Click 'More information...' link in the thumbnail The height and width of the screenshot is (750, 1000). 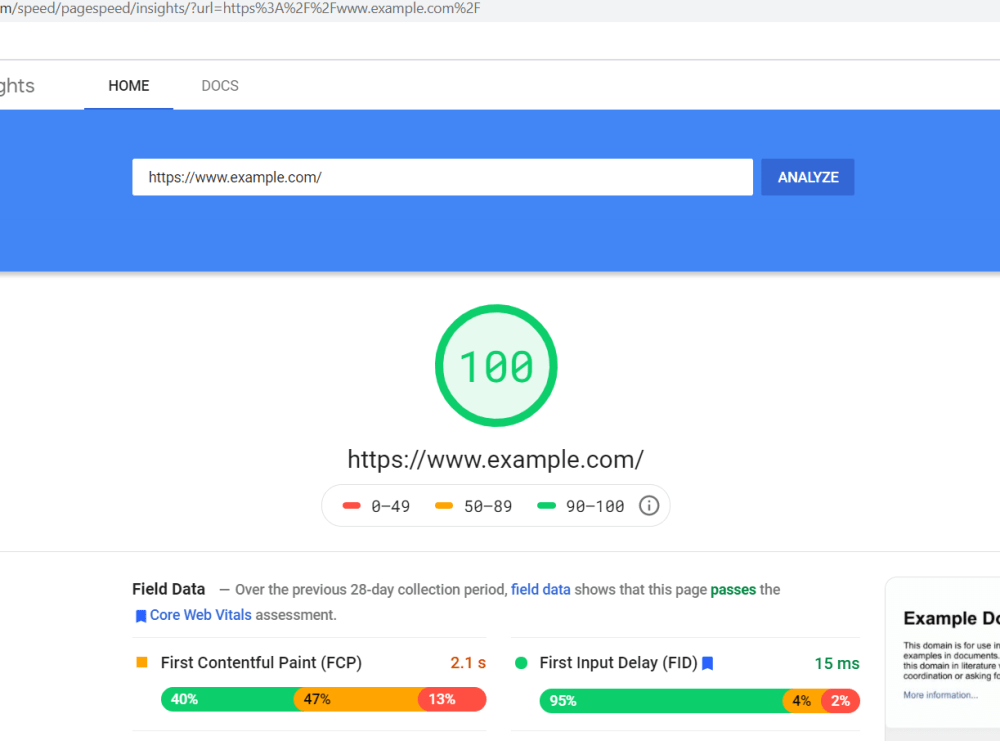[x=940, y=695]
